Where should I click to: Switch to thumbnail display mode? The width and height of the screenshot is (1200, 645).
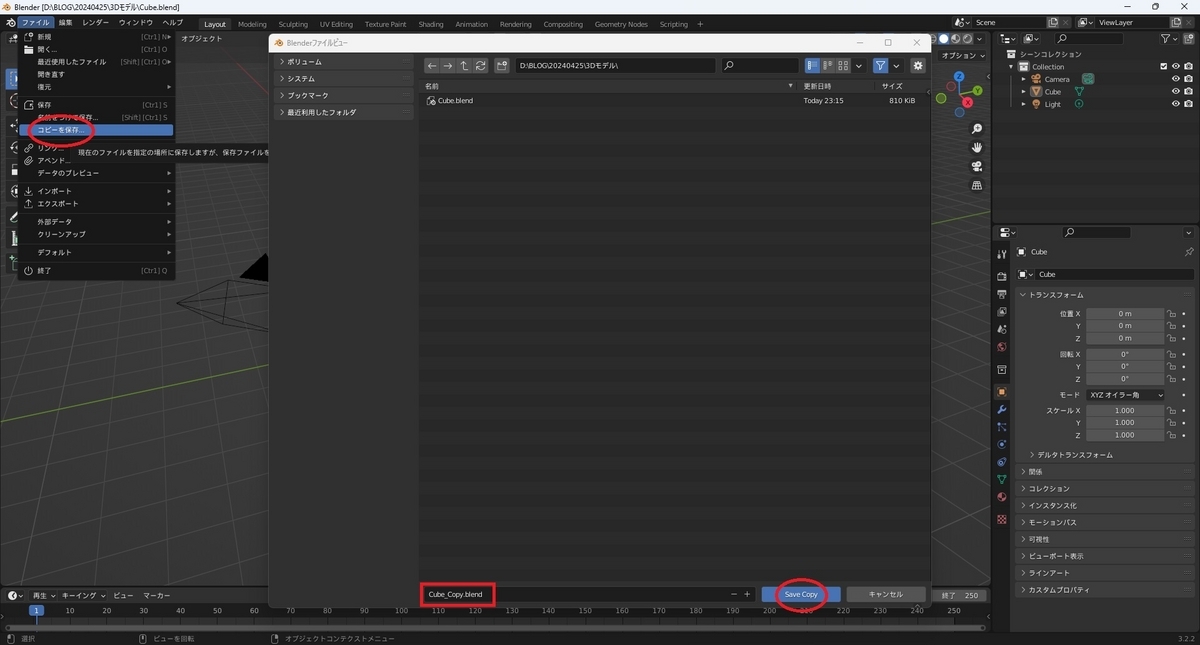click(x=843, y=66)
